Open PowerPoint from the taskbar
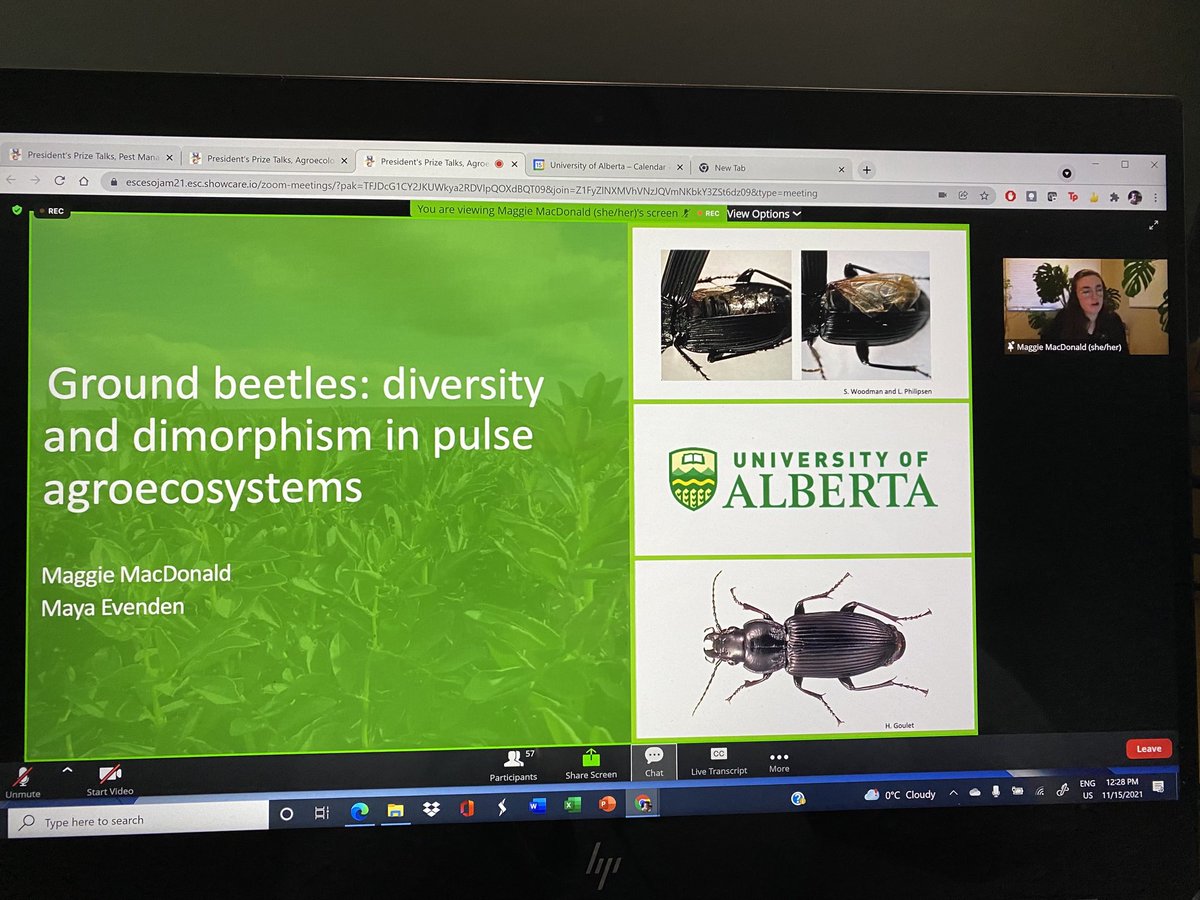Screen dimensions: 1200x900 [606, 804]
